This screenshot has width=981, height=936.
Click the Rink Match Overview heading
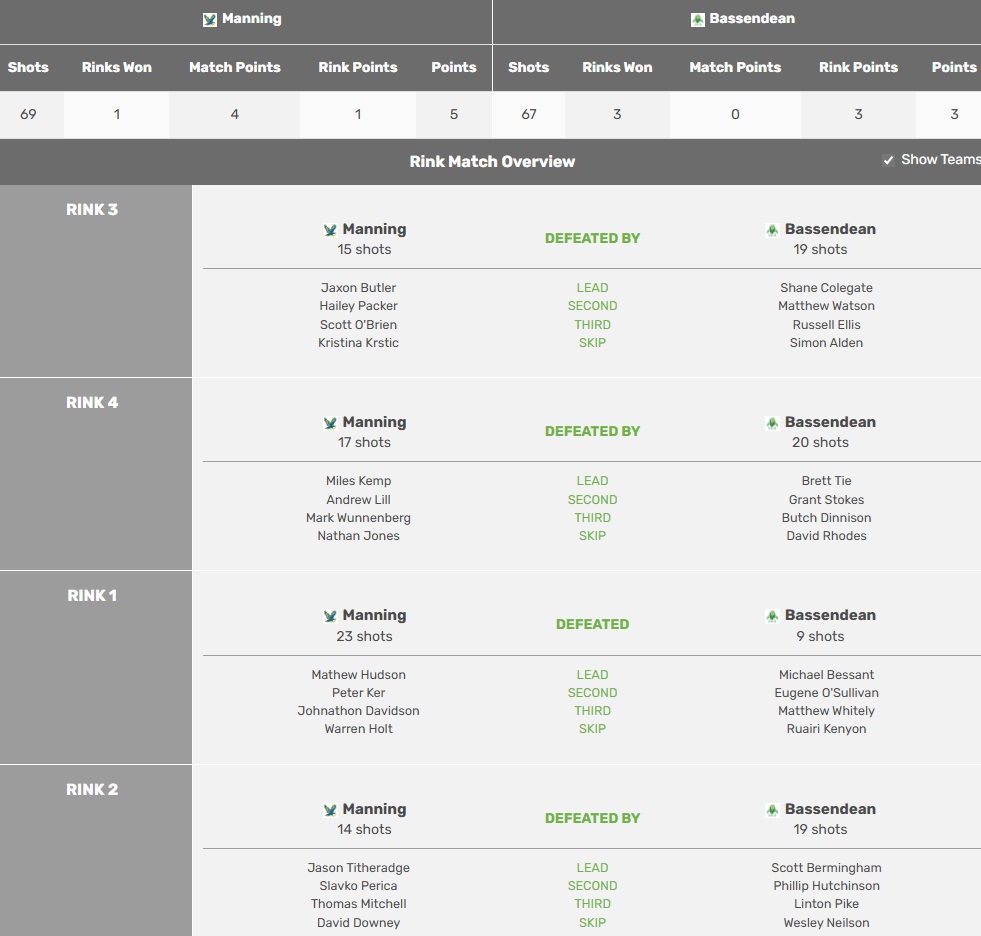tap(492, 161)
